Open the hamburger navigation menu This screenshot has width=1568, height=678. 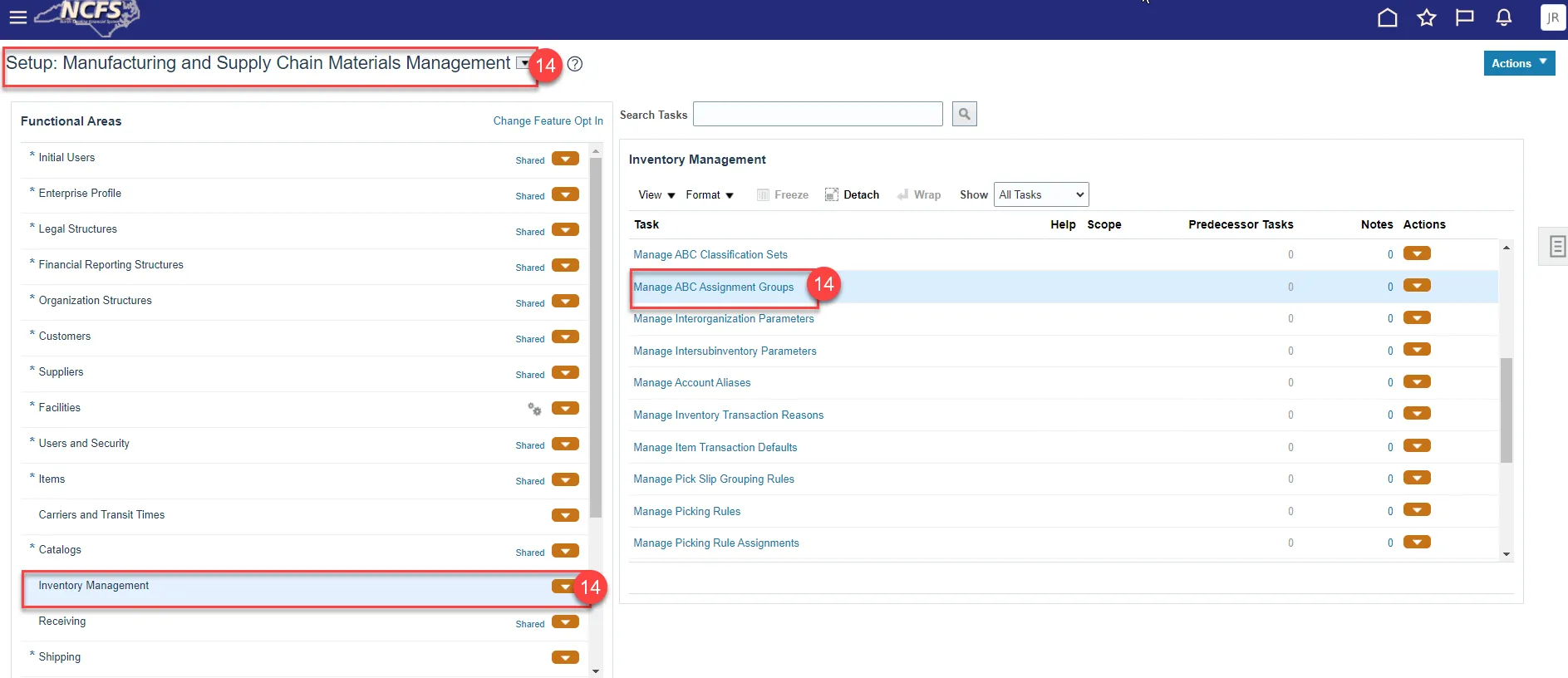(17, 17)
